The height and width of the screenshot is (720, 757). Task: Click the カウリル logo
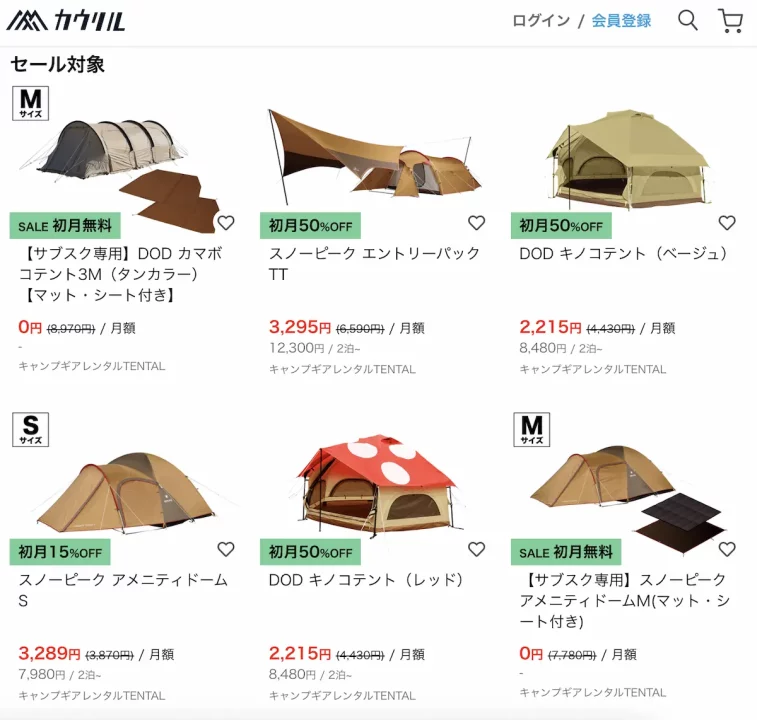pyautogui.click(x=66, y=21)
